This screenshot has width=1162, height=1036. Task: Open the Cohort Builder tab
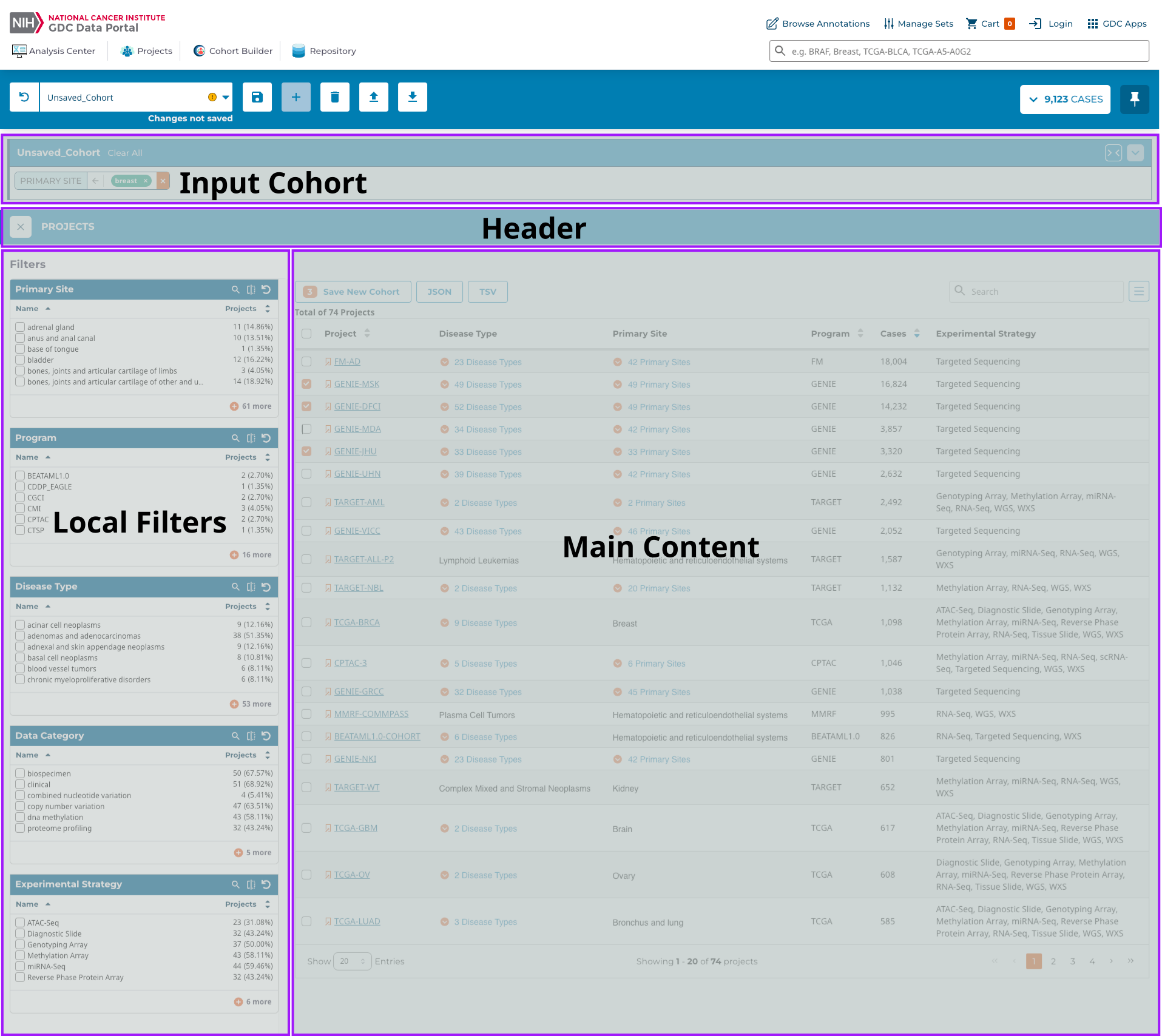tap(233, 51)
